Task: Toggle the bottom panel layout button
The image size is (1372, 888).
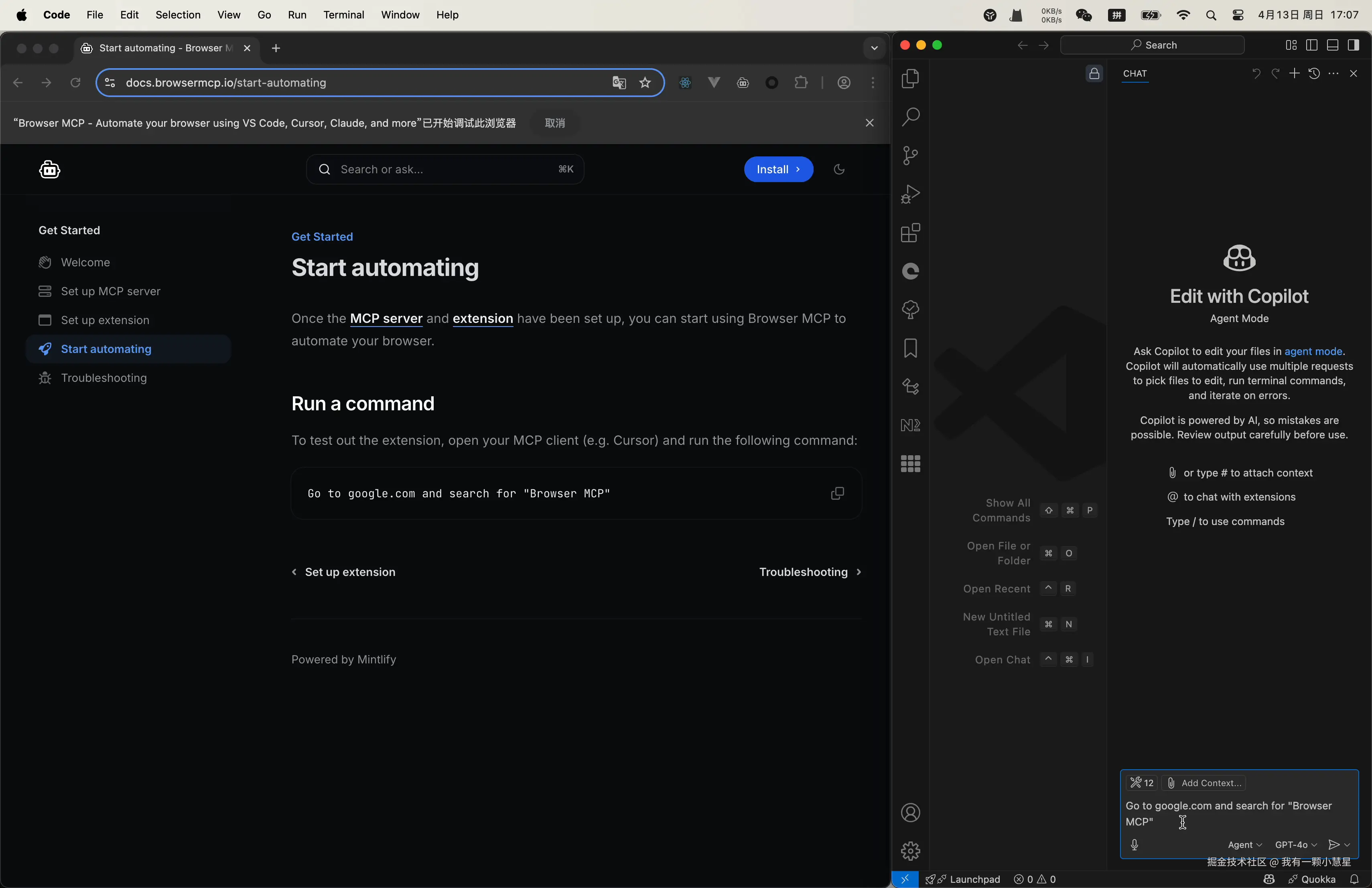Action: point(1332,46)
